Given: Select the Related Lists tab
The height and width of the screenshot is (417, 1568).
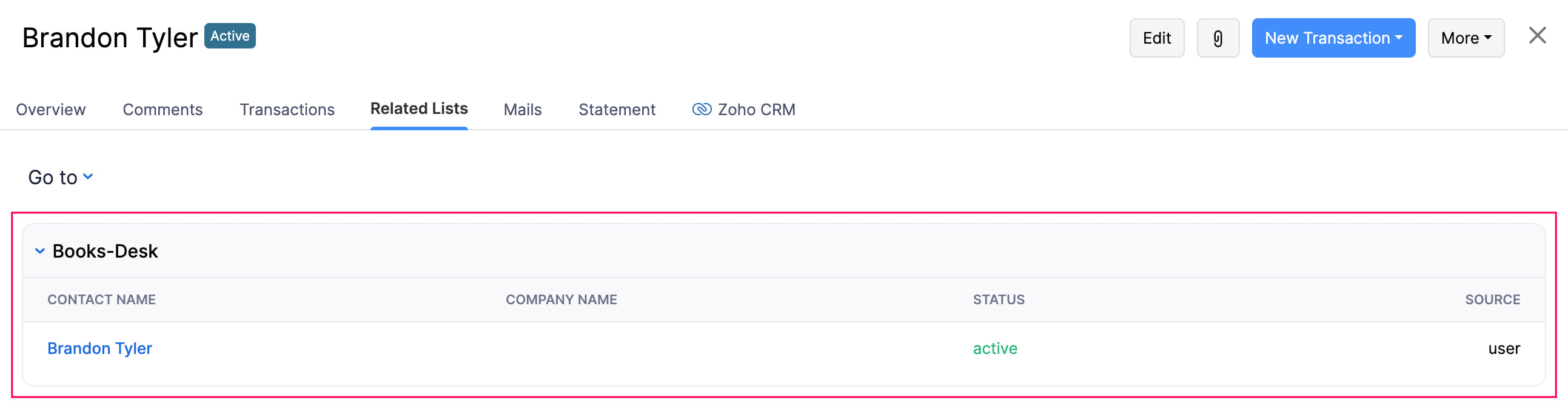Looking at the screenshot, I should [419, 108].
